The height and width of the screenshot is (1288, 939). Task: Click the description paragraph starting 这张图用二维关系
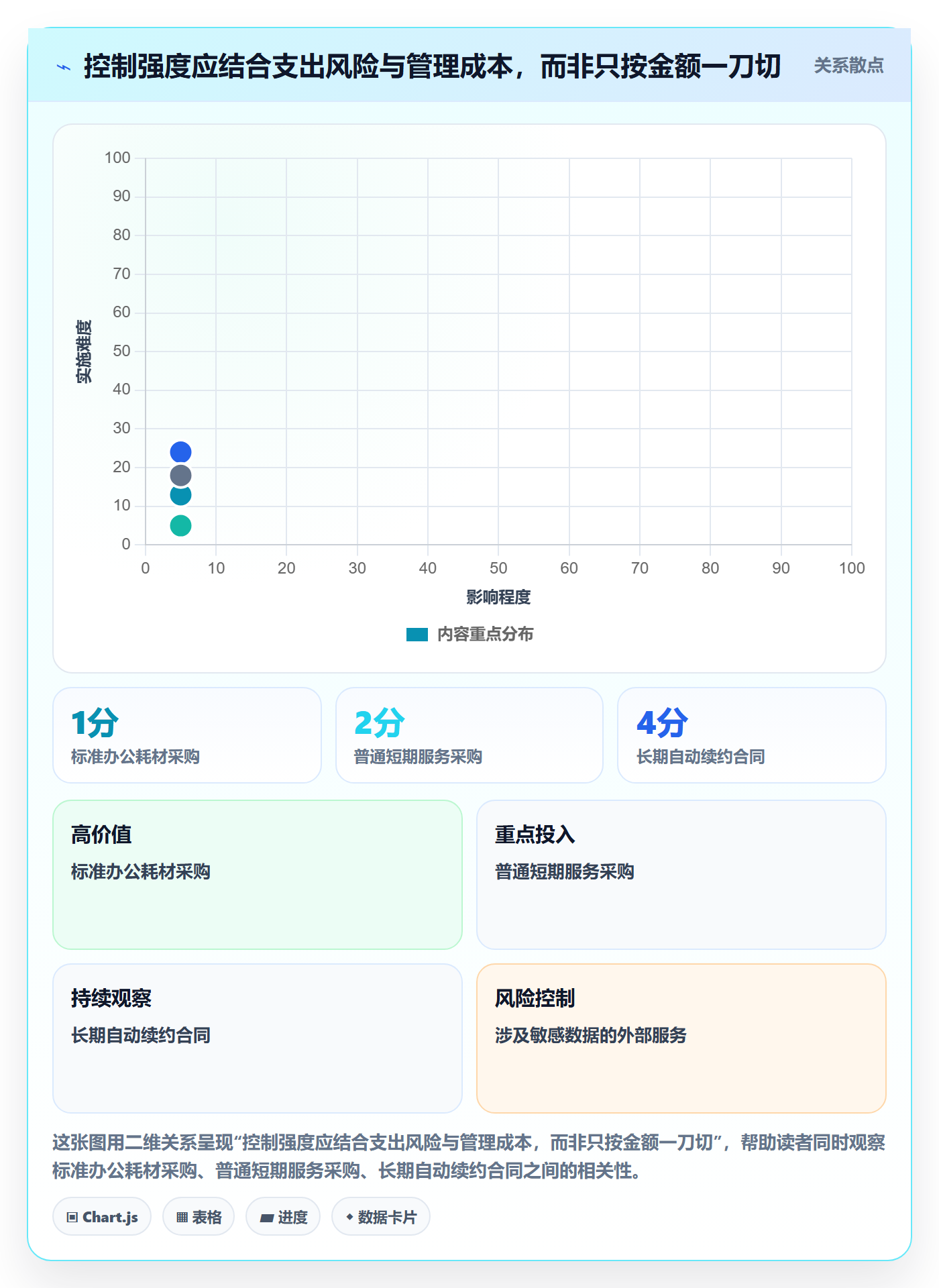469,1157
